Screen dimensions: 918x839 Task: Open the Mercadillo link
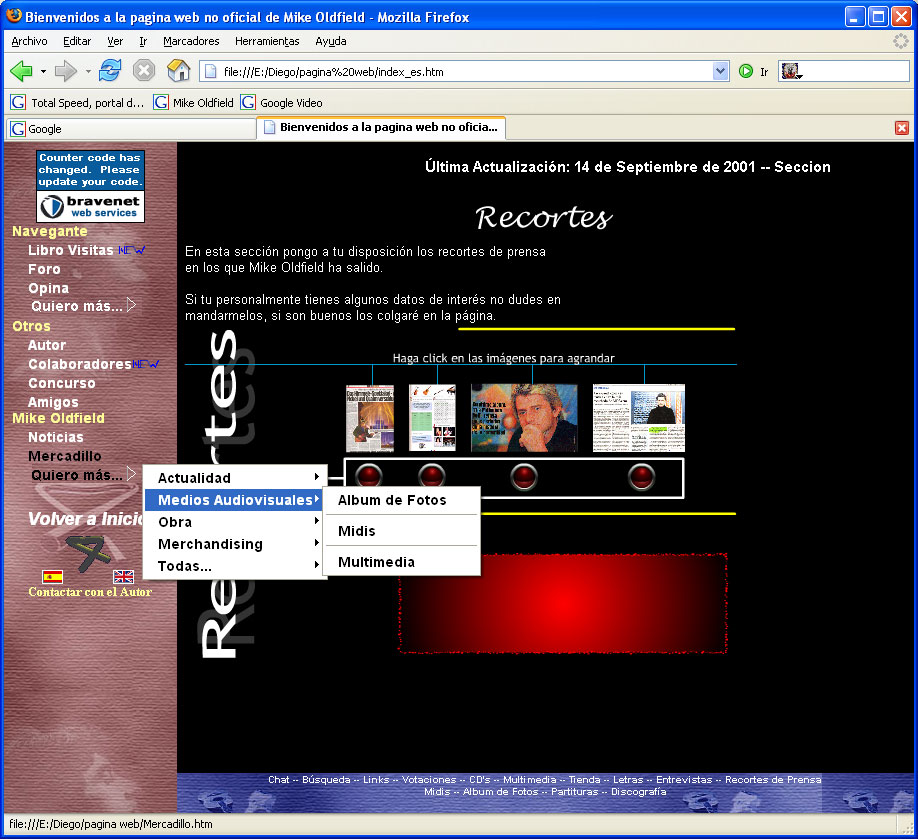[x=65, y=456]
